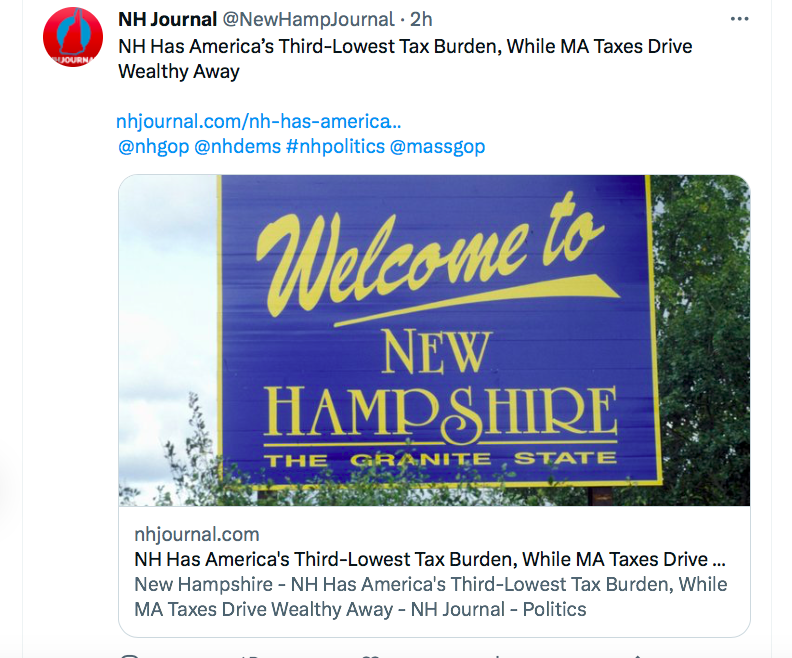This screenshot has height=658, width=792.
Task: Share the NH Journal tweet
Action: (640, 655)
